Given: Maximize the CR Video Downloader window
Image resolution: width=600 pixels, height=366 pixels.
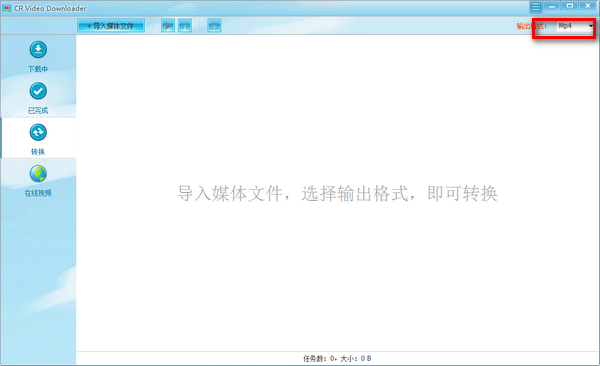Looking at the screenshot, I should pos(570,6).
